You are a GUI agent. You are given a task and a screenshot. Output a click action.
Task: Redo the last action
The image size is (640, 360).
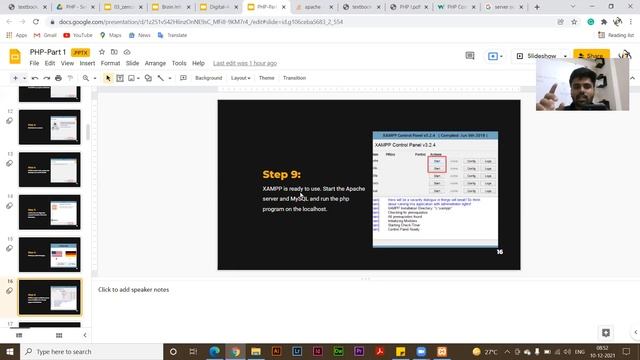(x=47, y=78)
